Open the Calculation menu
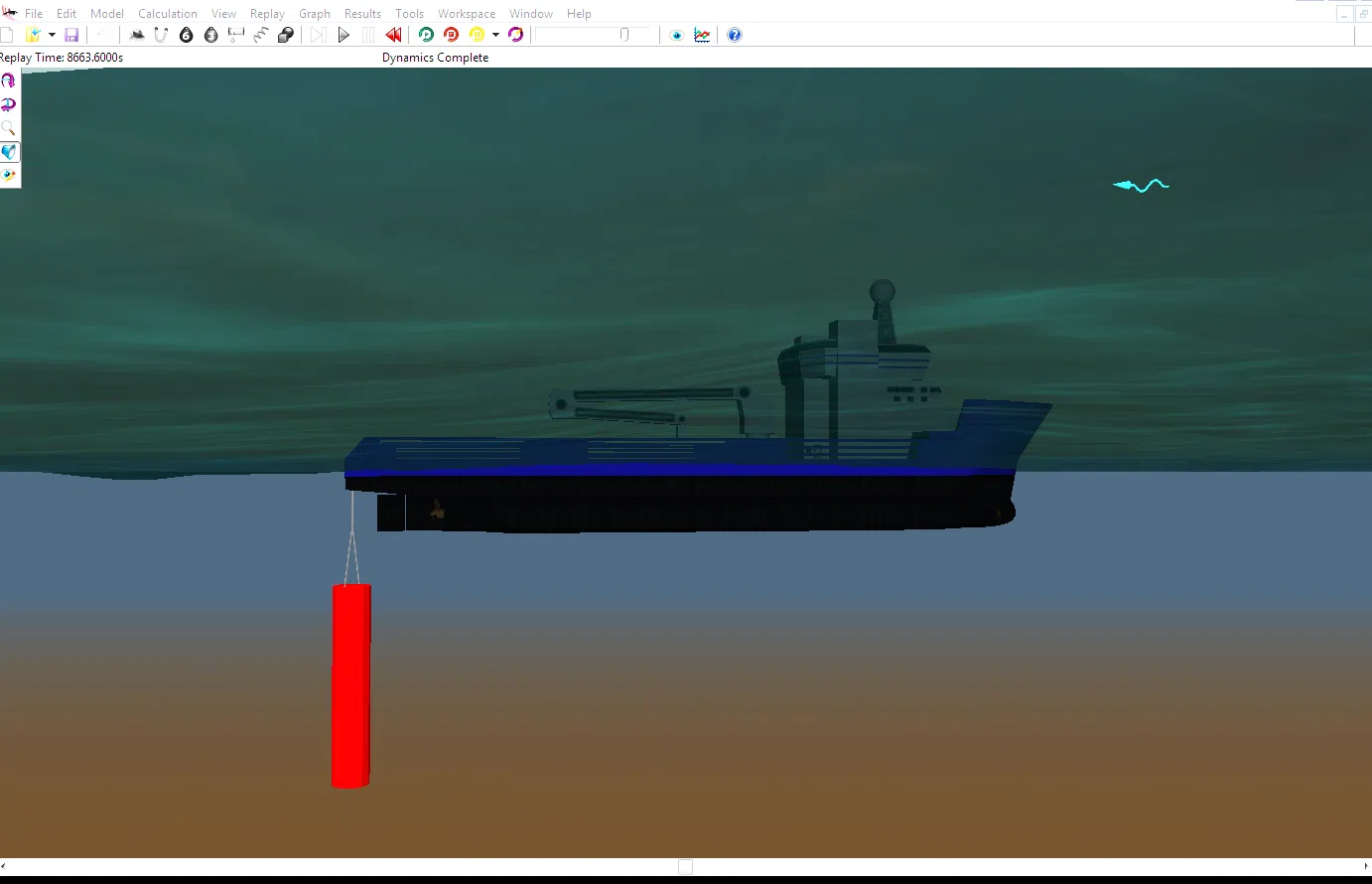The image size is (1372, 884). point(167,14)
